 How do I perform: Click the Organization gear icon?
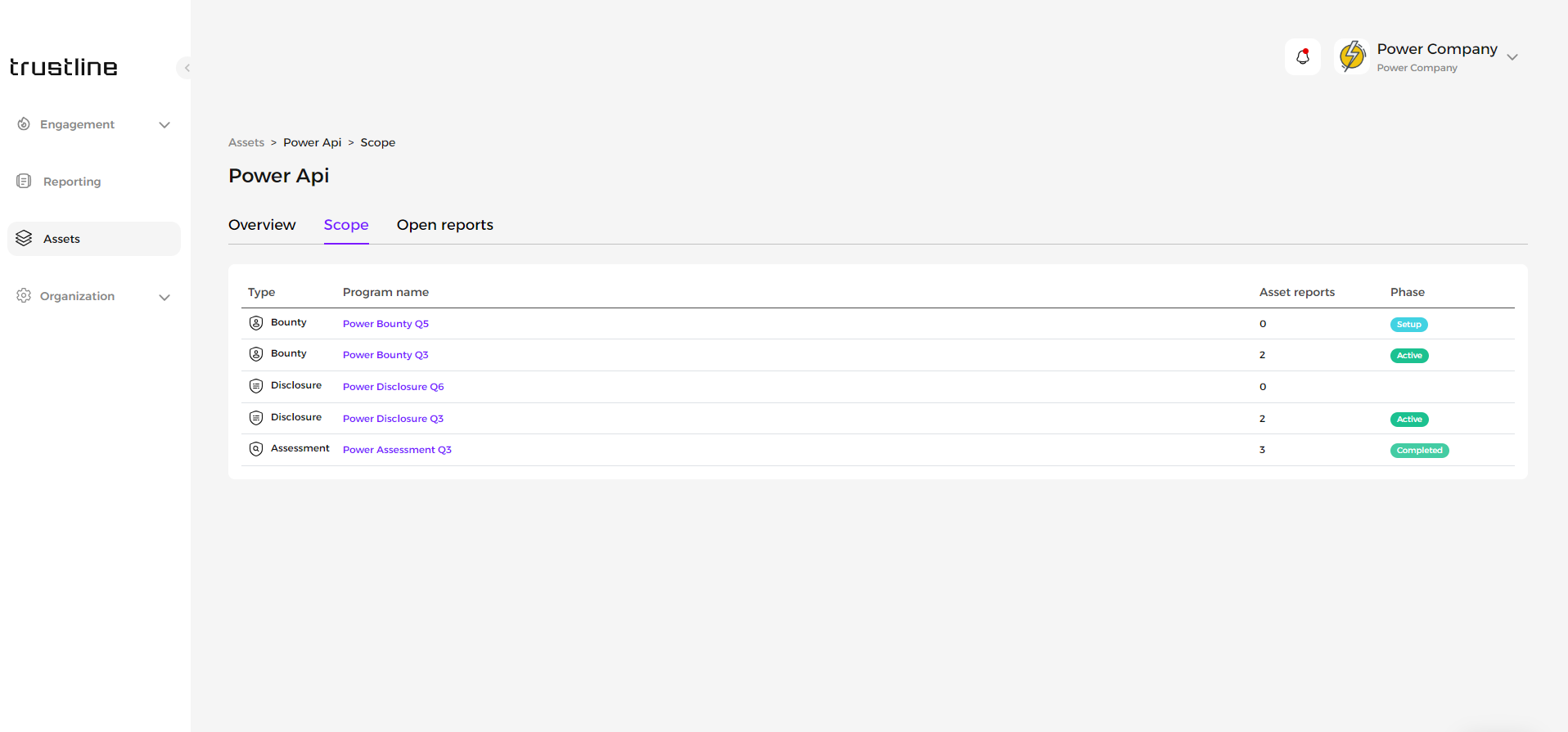tap(24, 296)
